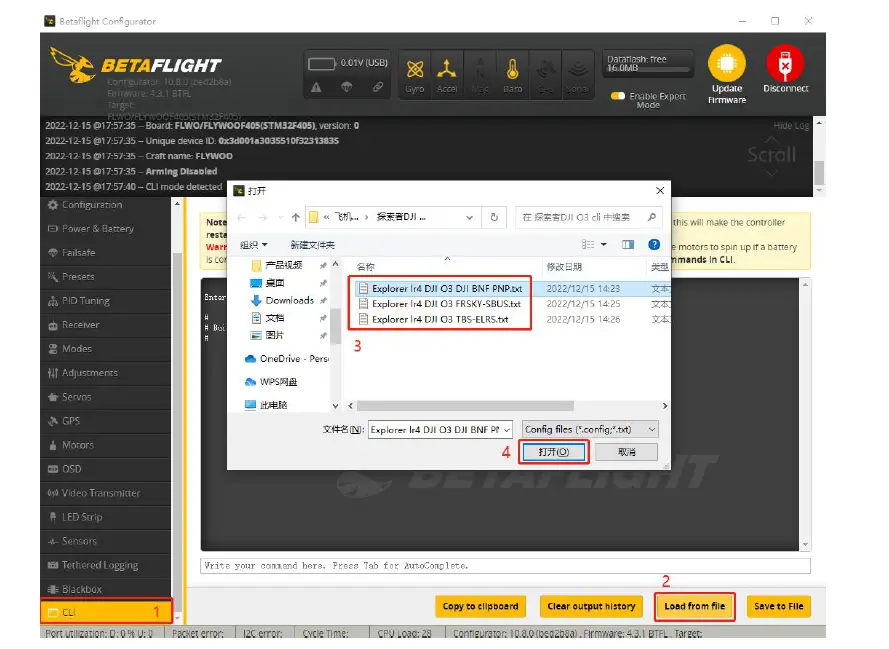
Task: Select the CLI tab
Action: (x=105, y=612)
